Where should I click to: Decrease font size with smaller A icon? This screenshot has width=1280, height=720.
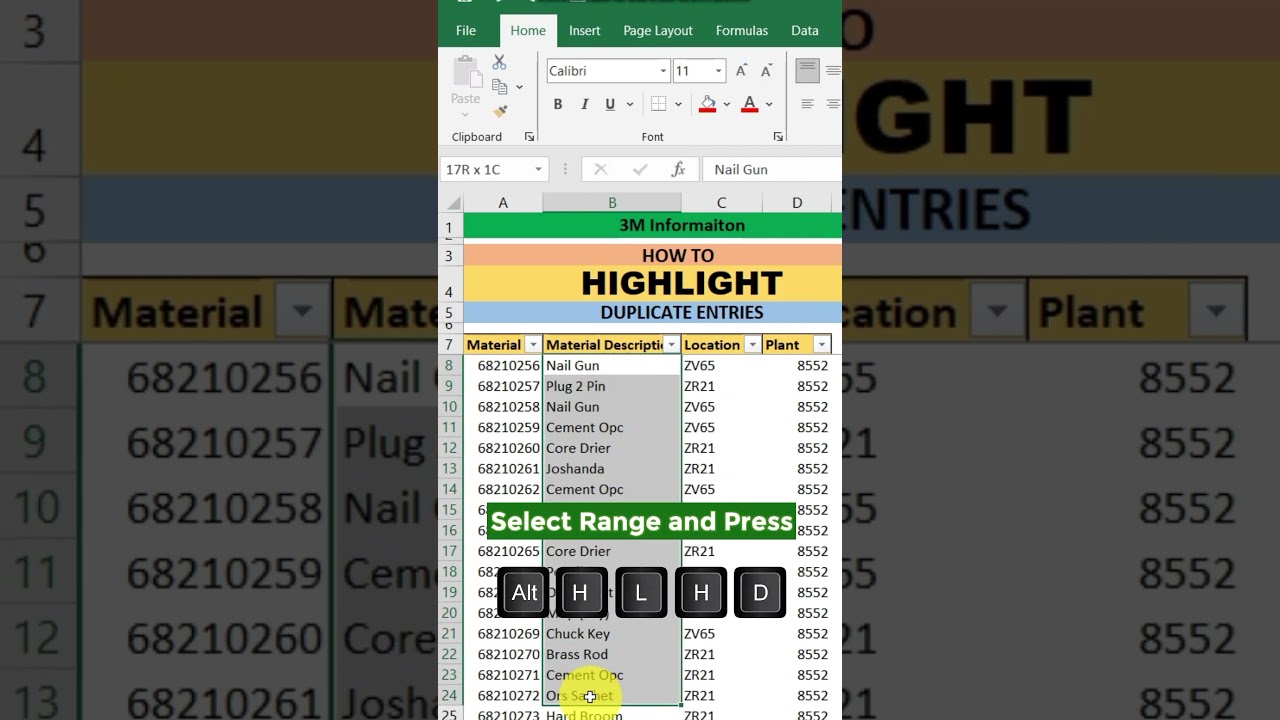click(766, 71)
